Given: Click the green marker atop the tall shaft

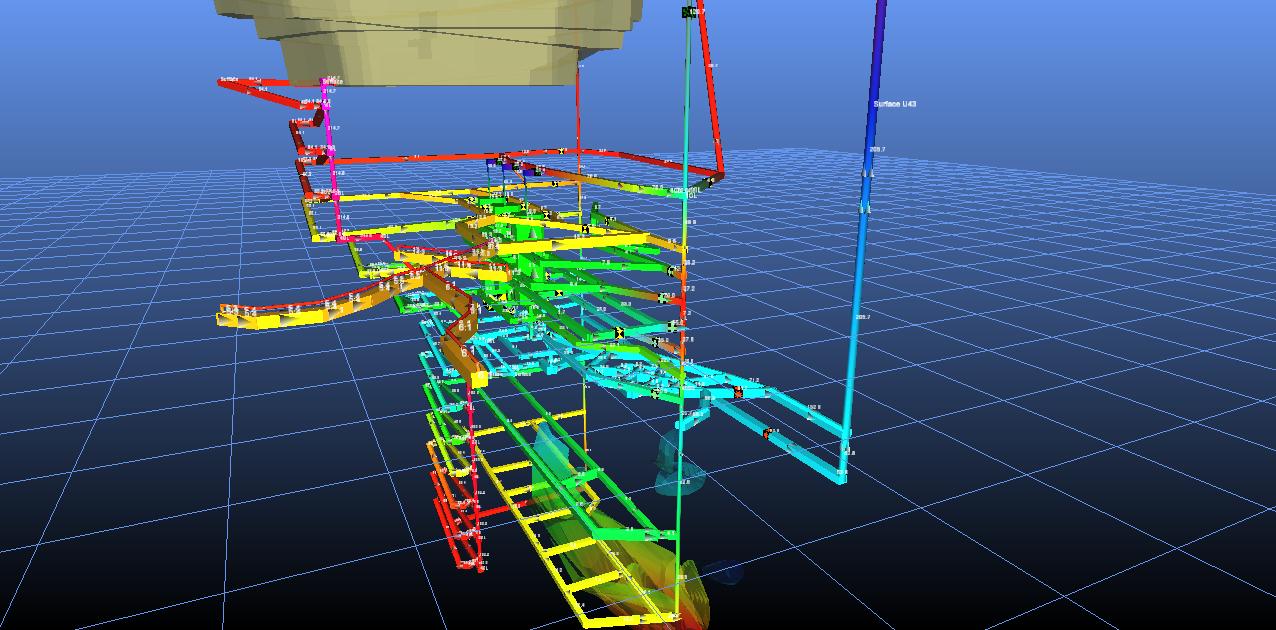Looking at the screenshot, I should pyautogui.click(x=689, y=12).
